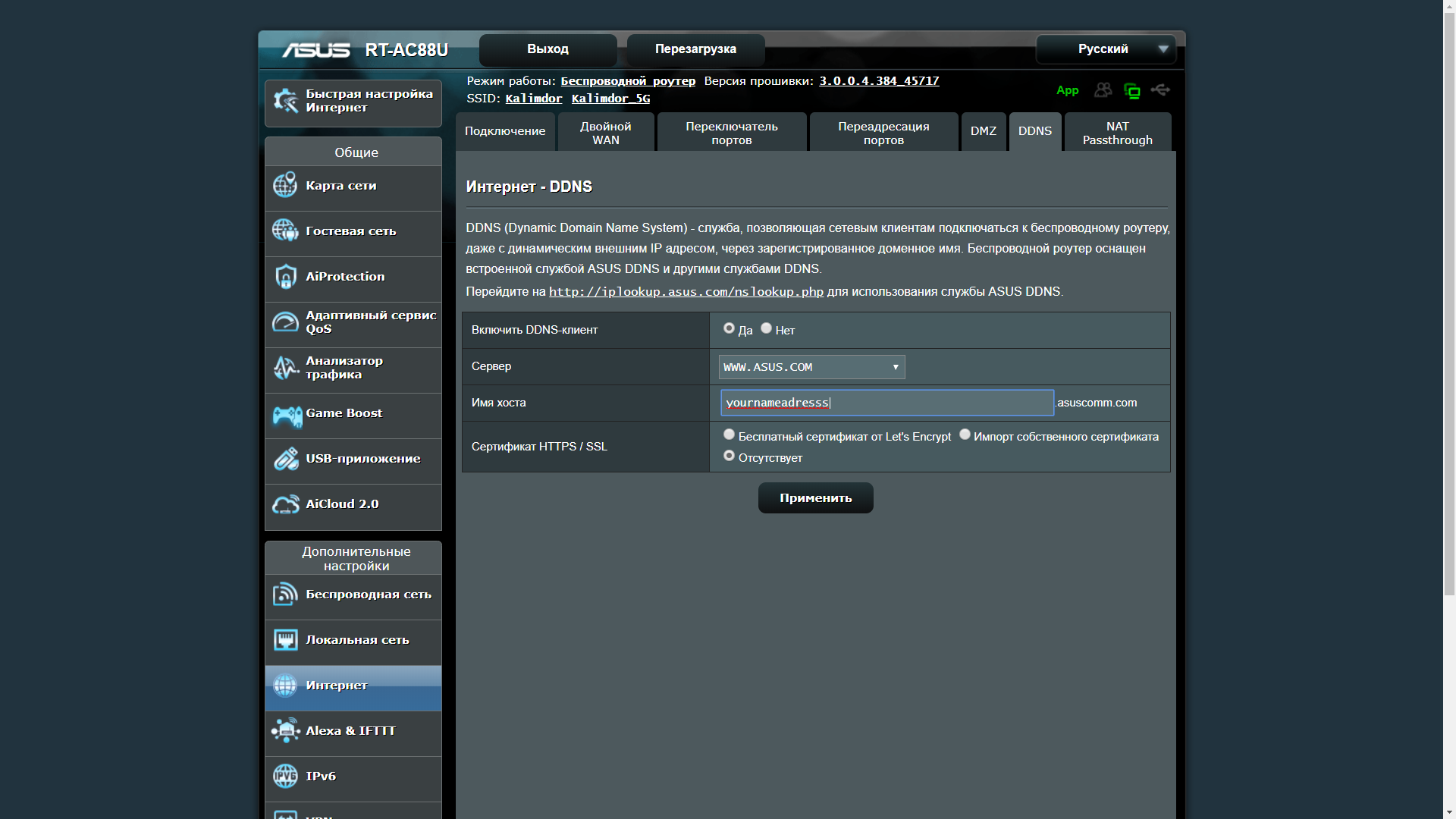Viewport: 1456px width, 819px height.
Task: Click the Alexa & IFTTT icon
Action: point(285,731)
